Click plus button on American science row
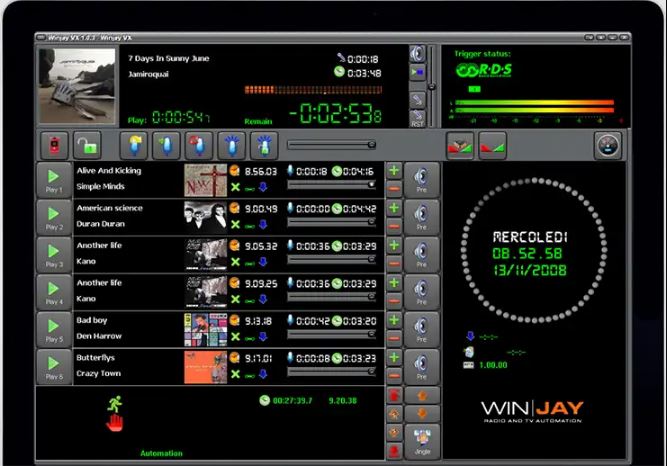This screenshot has height=466, width=667. 394,209
